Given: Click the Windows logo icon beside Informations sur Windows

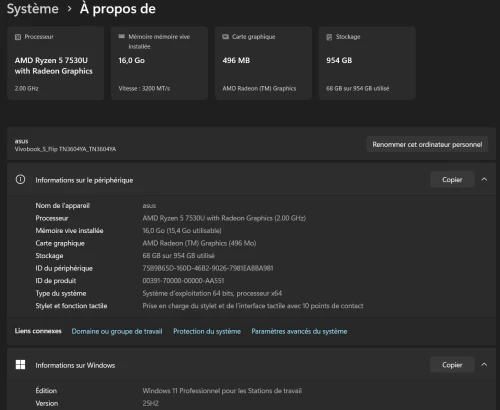Looking at the screenshot, I should [20, 365].
